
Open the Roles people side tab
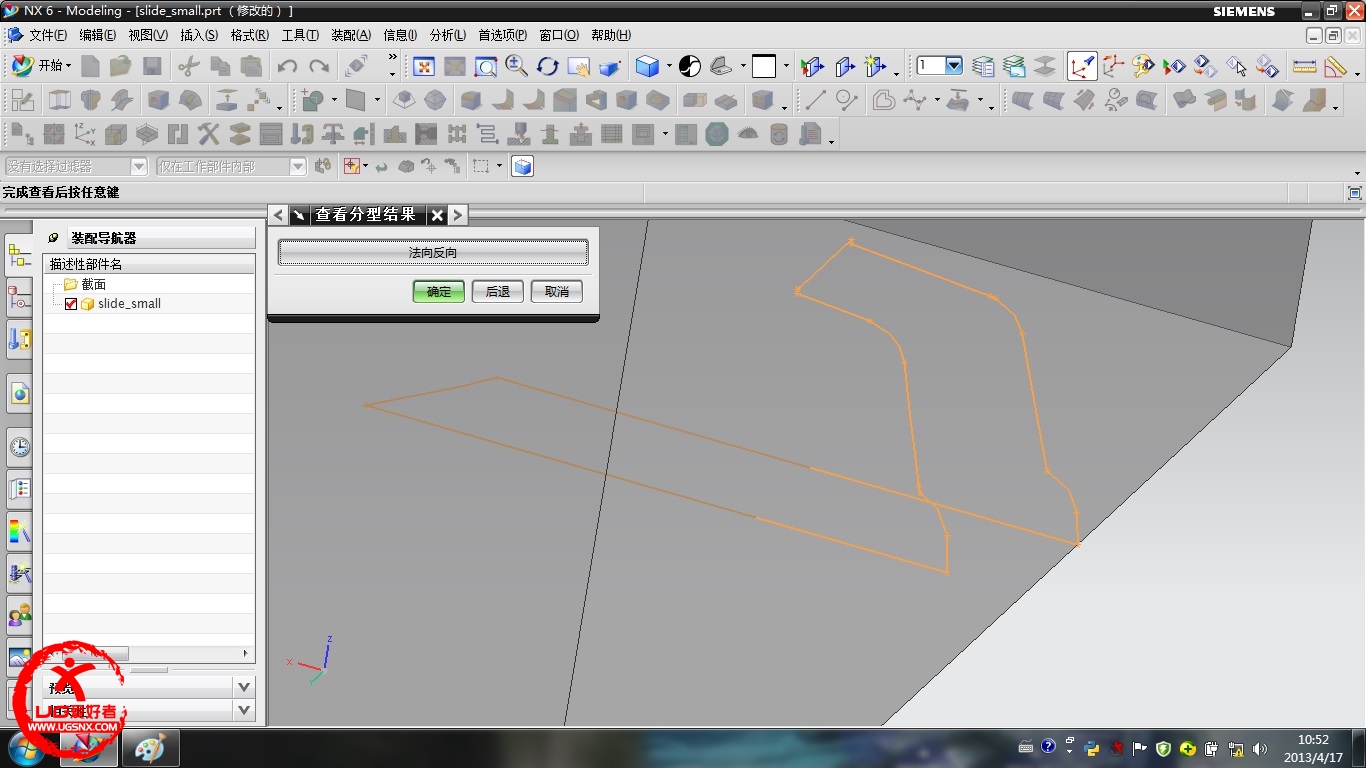19,615
